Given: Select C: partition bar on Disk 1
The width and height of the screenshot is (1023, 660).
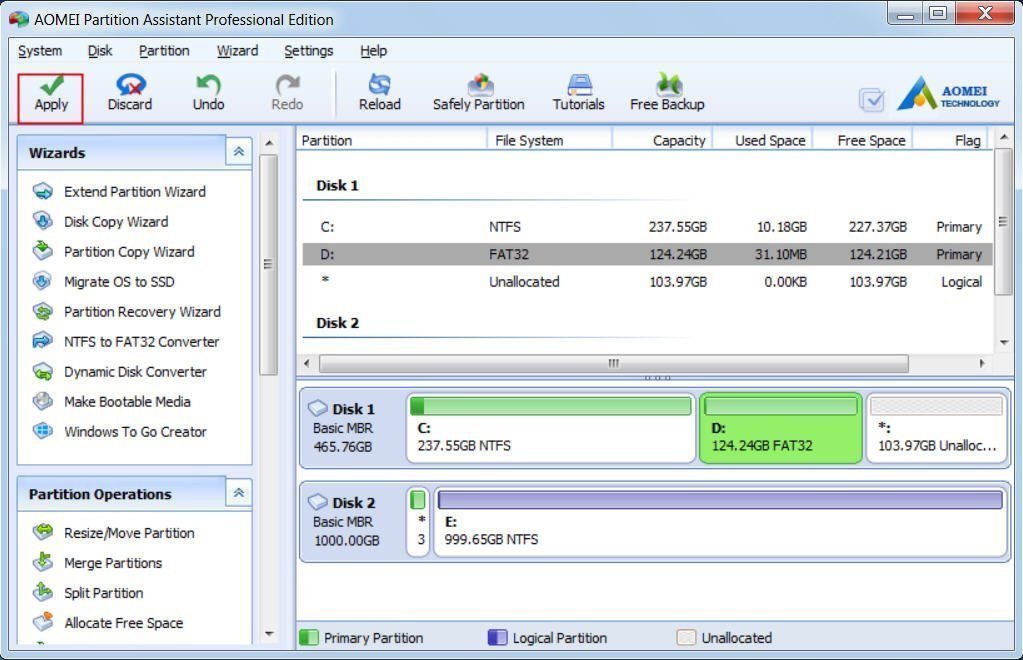Looking at the screenshot, I should [x=551, y=428].
